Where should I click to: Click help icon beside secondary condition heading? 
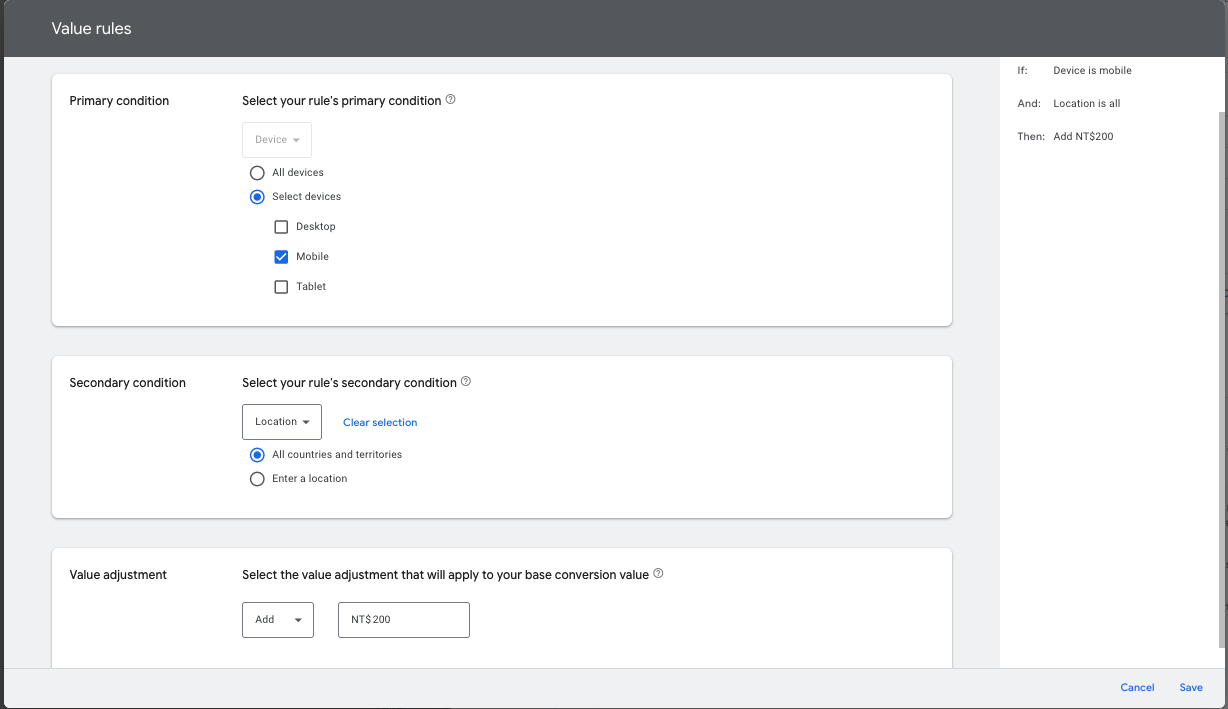[466, 382]
